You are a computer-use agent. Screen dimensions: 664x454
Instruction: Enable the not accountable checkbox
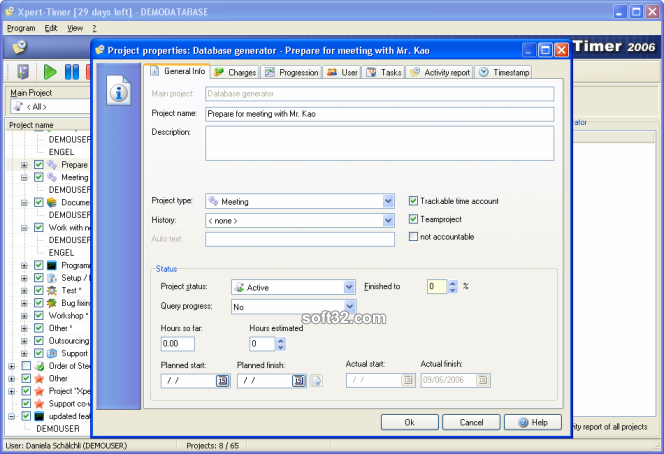pyautogui.click(x=413, y=236)
